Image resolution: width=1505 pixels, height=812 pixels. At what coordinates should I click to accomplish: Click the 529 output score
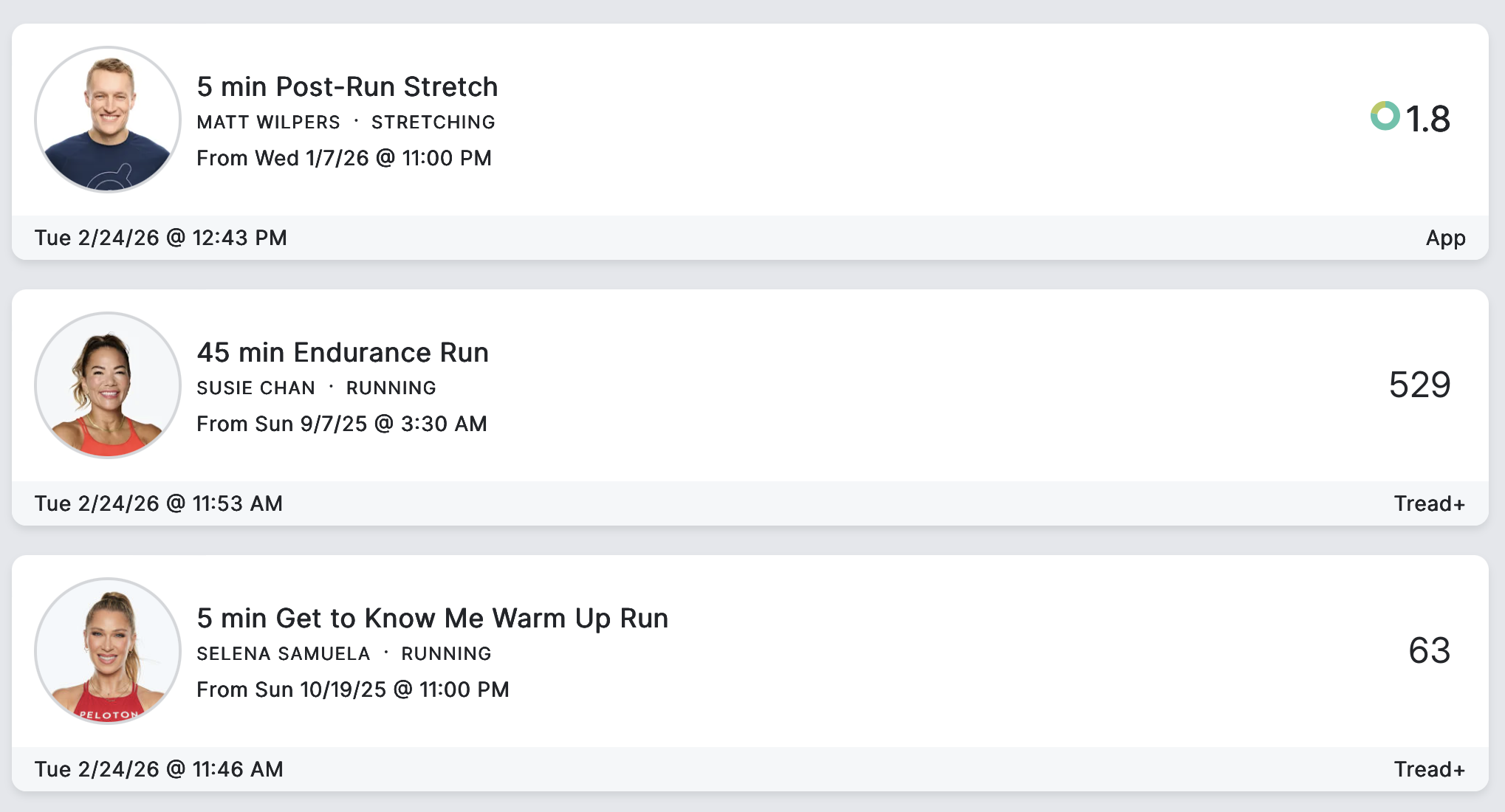click(1419, 385)
